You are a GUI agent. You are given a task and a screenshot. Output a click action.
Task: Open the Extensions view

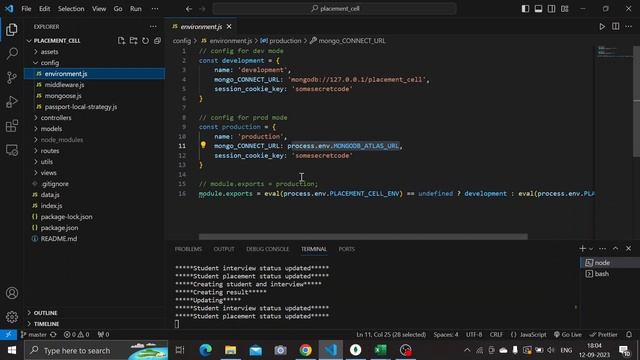coord(12,126)
